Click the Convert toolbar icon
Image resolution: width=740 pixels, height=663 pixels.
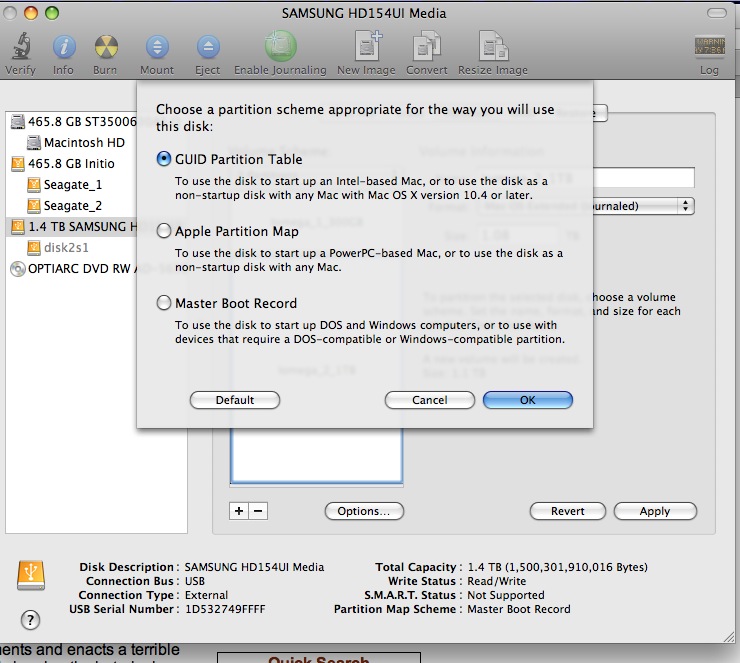click(x=427, y=46)
